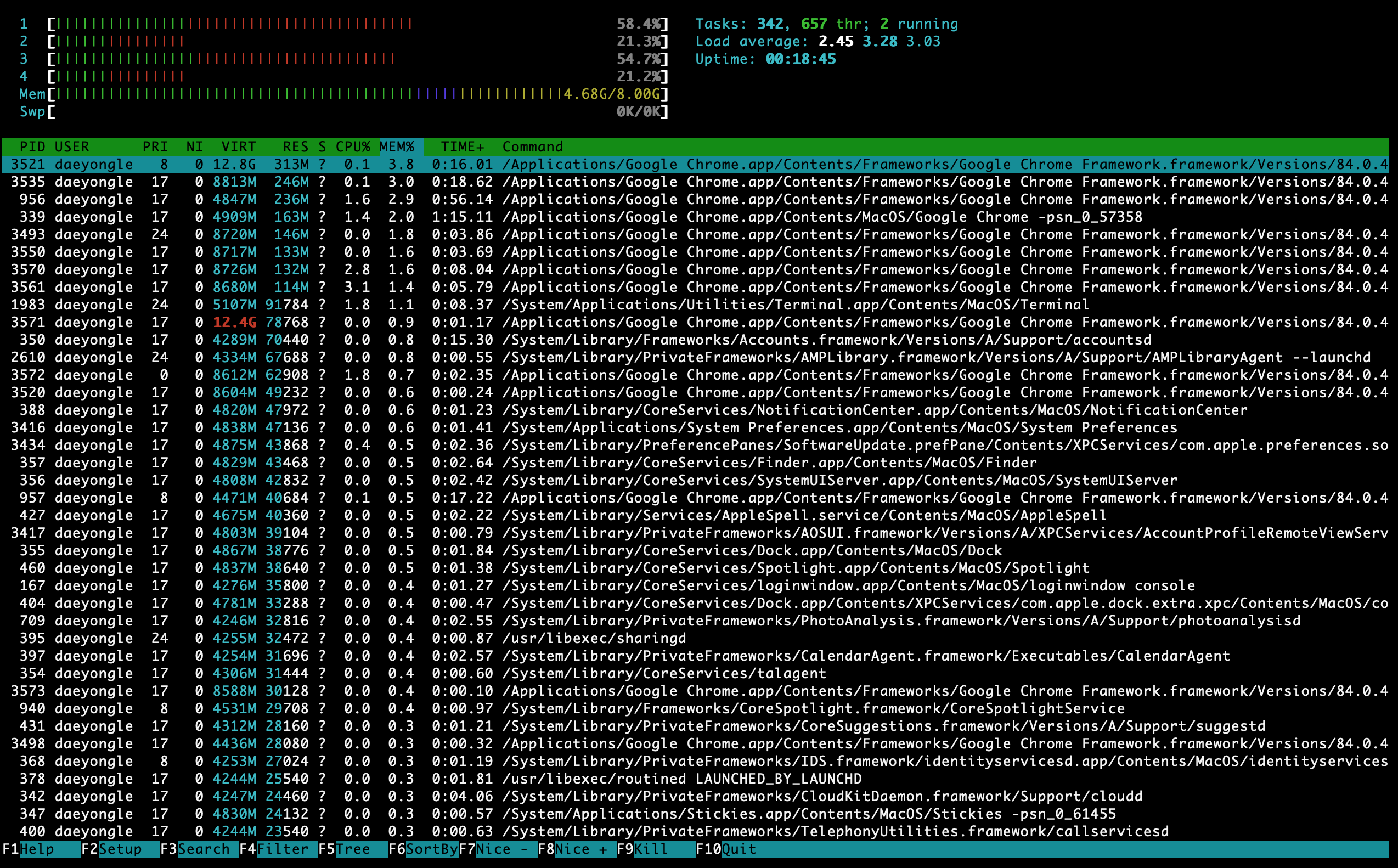This screenshot has width=1398, height=868.
Task: Sort by PID column header
Action: point(32,147)
